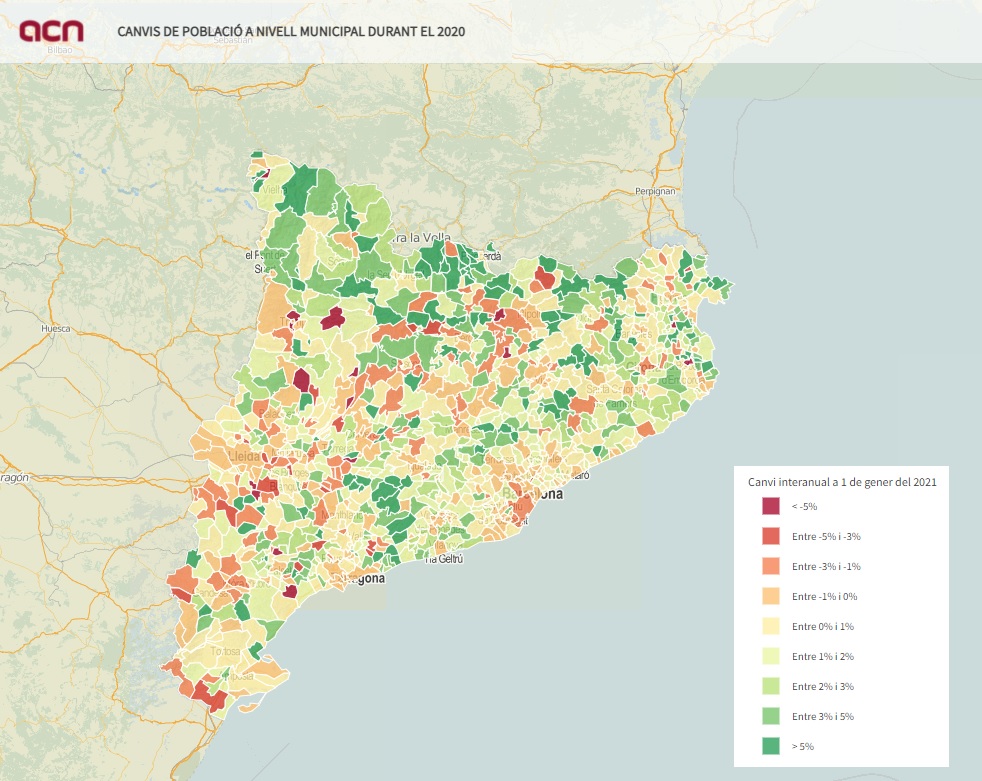Click the legend title 'Canvi interanual'
Viewport: 982px width, 781px height.
click(841, 482)
